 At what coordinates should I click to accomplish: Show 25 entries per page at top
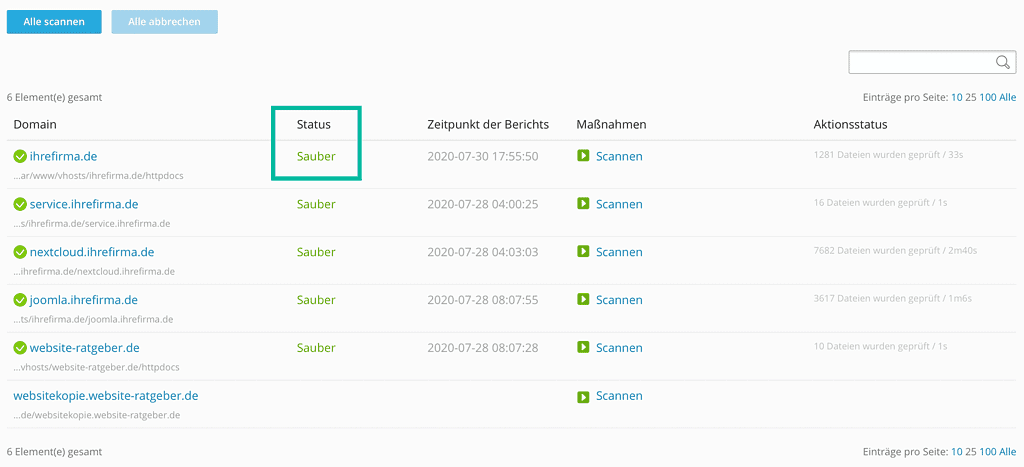[971, 97]
